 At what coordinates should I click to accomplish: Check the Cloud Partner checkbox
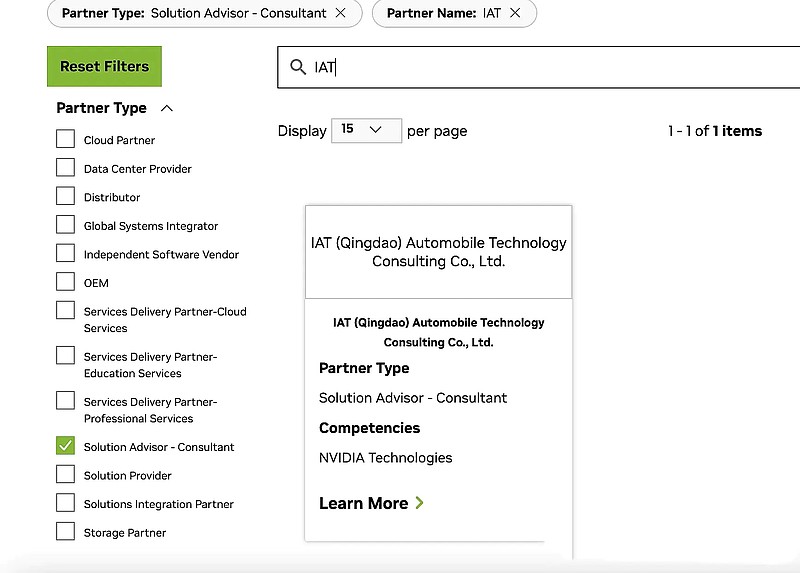coord(65,139)
